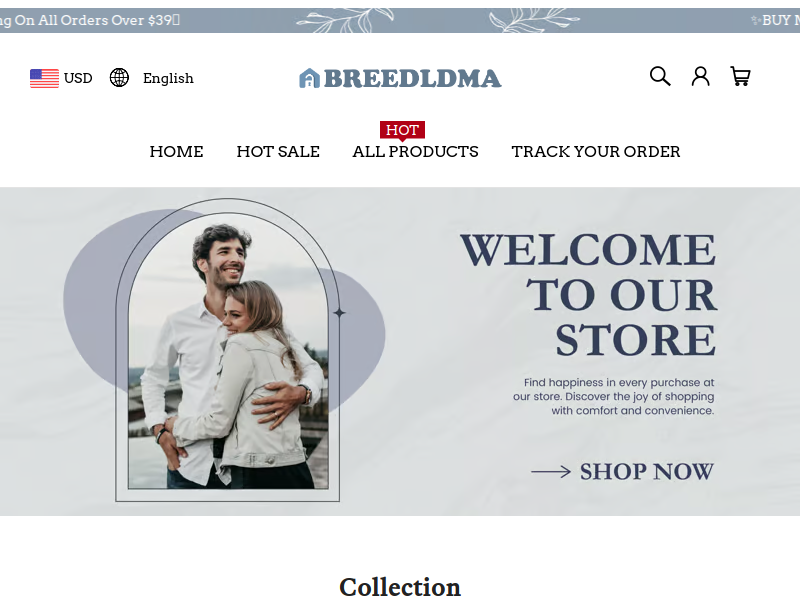Open the USD currency selector
This screenshot has height=600, width=800.
click(78, 79)
